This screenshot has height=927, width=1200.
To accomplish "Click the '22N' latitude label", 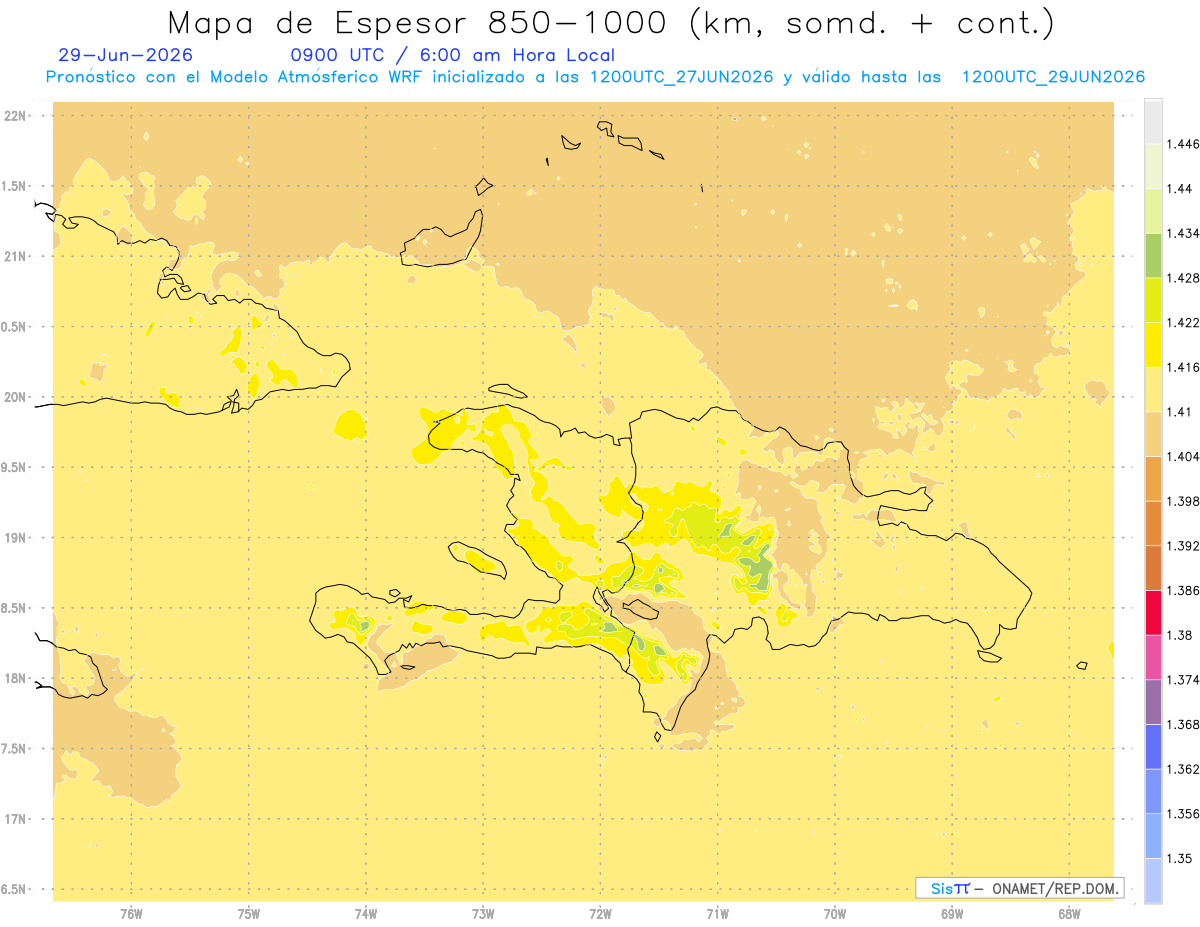I will [x=17, y=116].
